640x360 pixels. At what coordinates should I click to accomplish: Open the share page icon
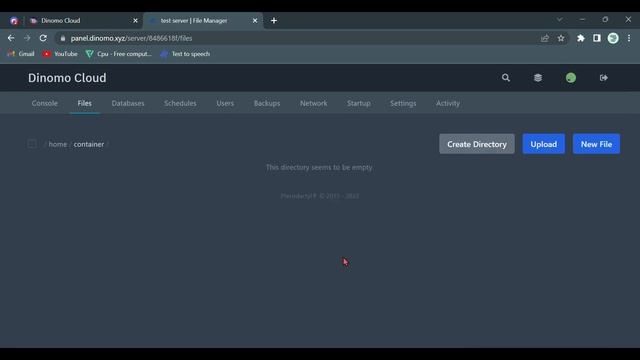point(544,38)
